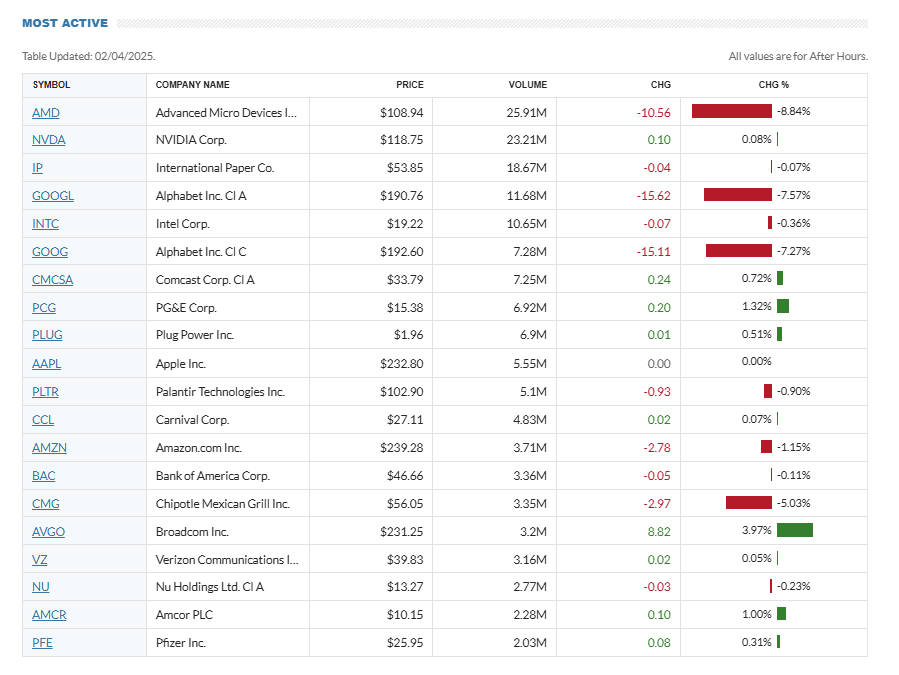Open the GOOGL symbol link

click(x=53, y=196)
